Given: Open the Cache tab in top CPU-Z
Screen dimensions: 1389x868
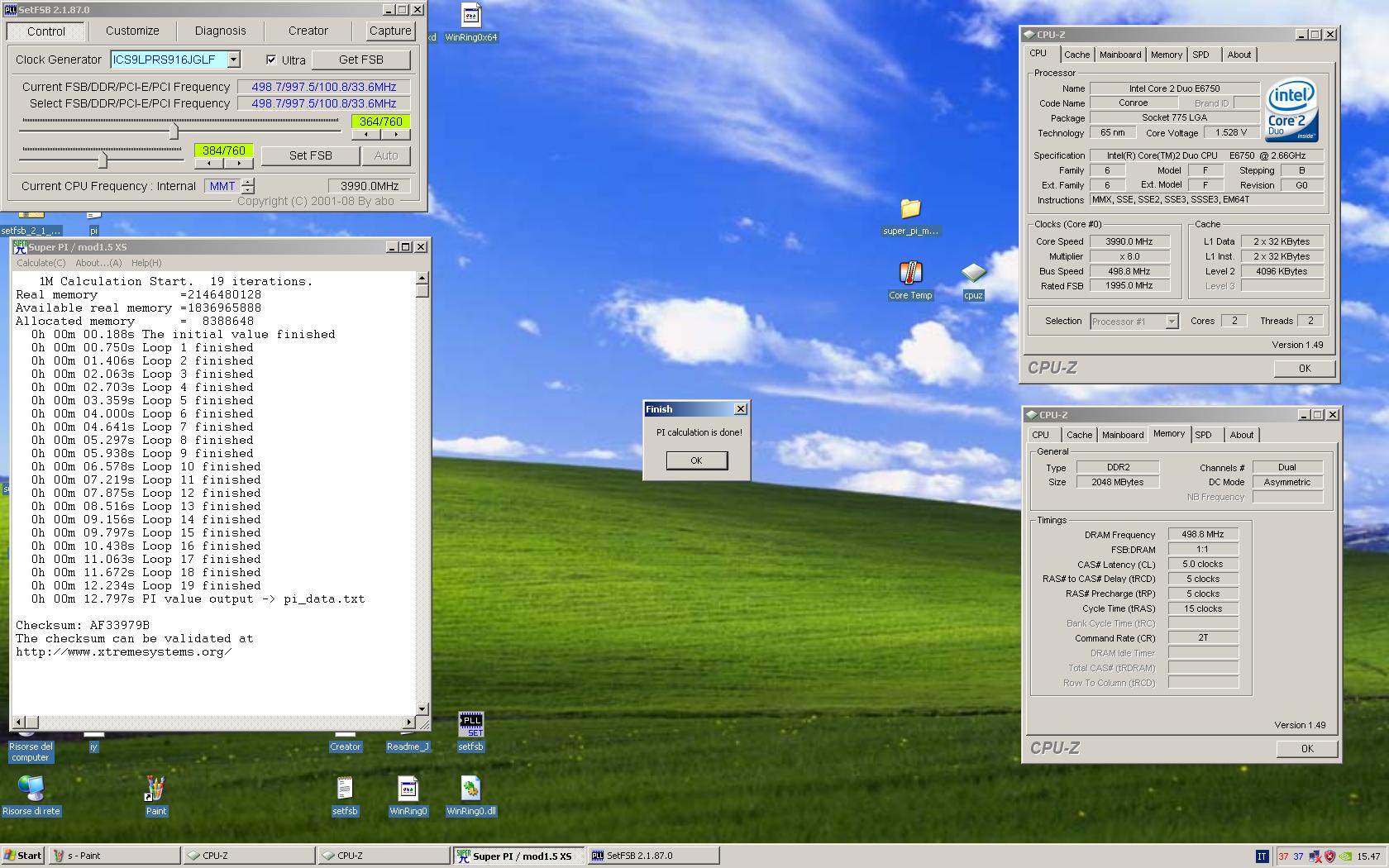Looking at the screenshot, I should click(1076, 55).
